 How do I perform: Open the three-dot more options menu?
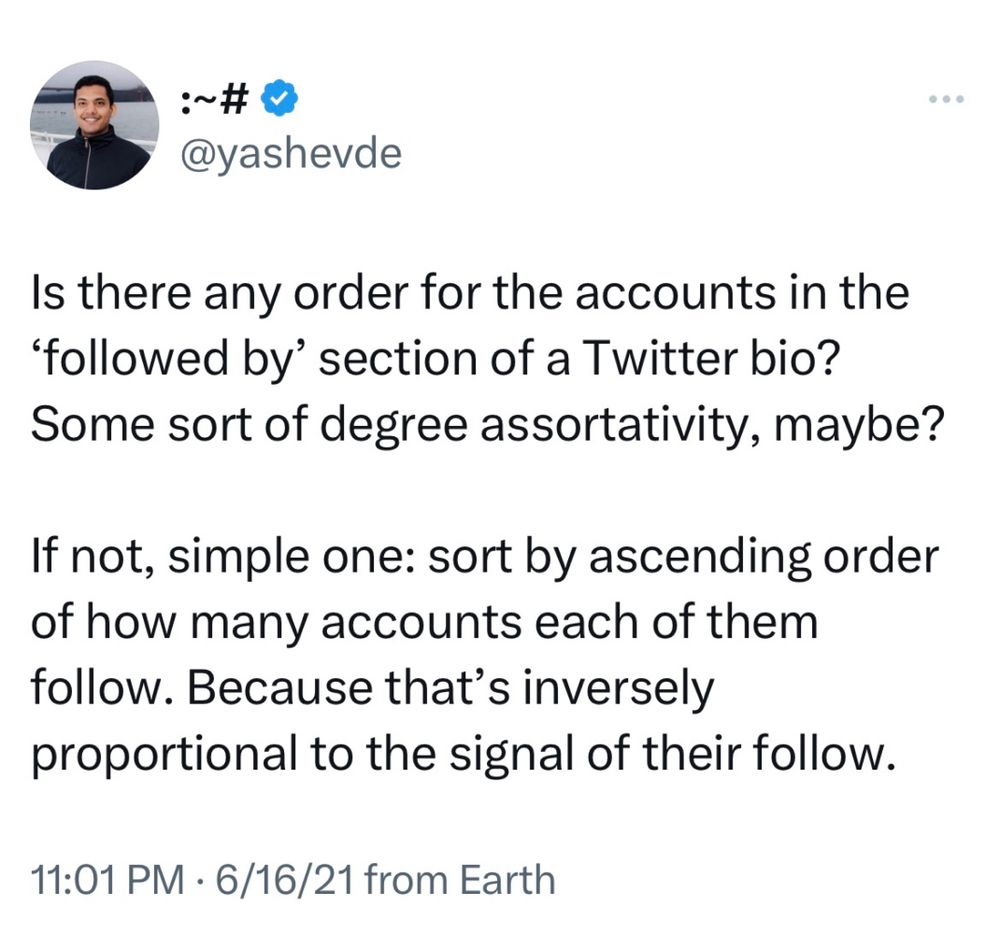pyautogui.click(x=944, y=100)
